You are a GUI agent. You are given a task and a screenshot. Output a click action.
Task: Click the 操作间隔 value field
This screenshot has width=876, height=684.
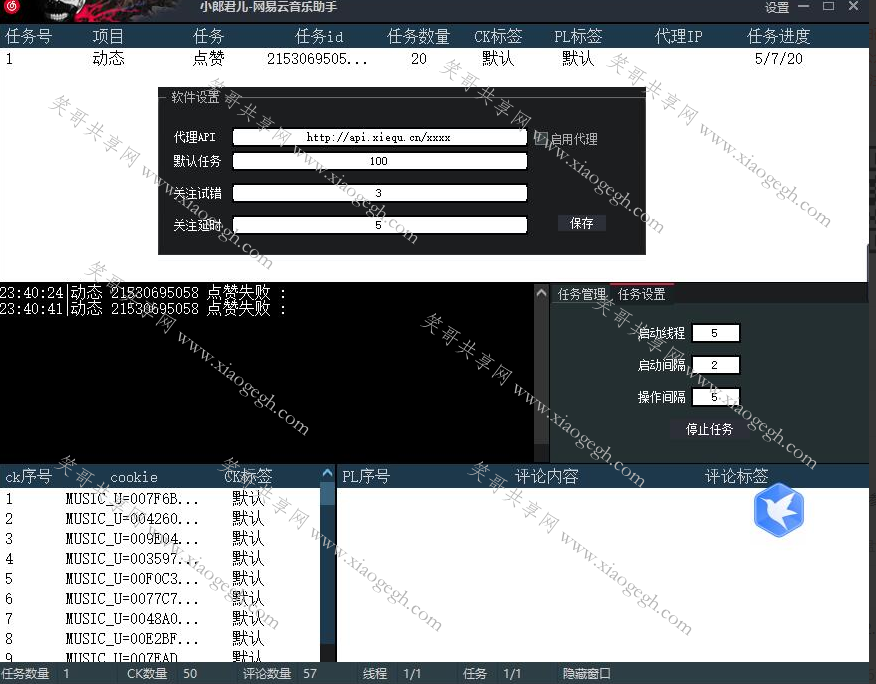pyautogui.click(x=715, y=397)
